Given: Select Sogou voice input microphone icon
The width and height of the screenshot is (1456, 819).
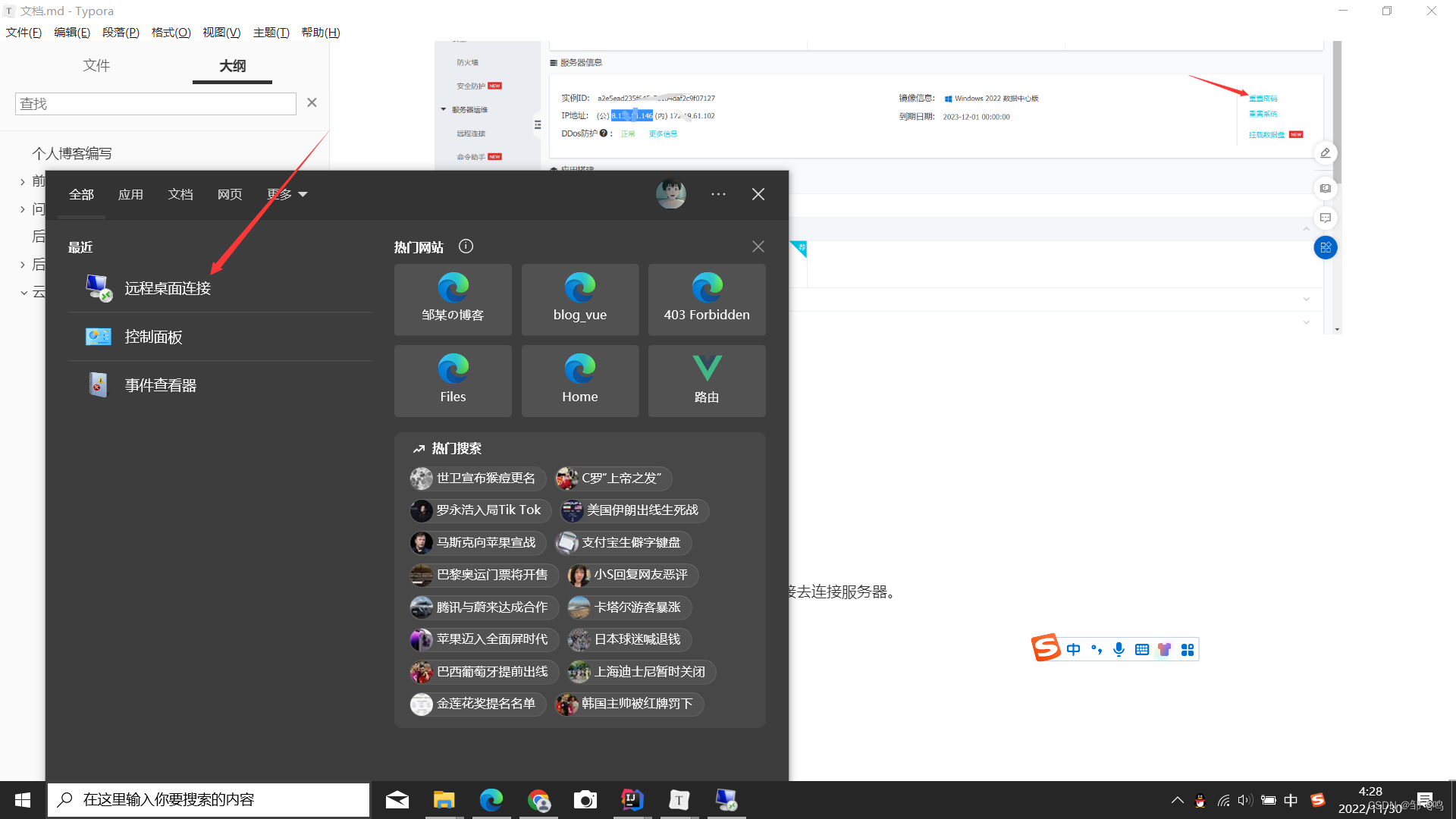Looking at the screenshot, I should tap(1119, 649).
